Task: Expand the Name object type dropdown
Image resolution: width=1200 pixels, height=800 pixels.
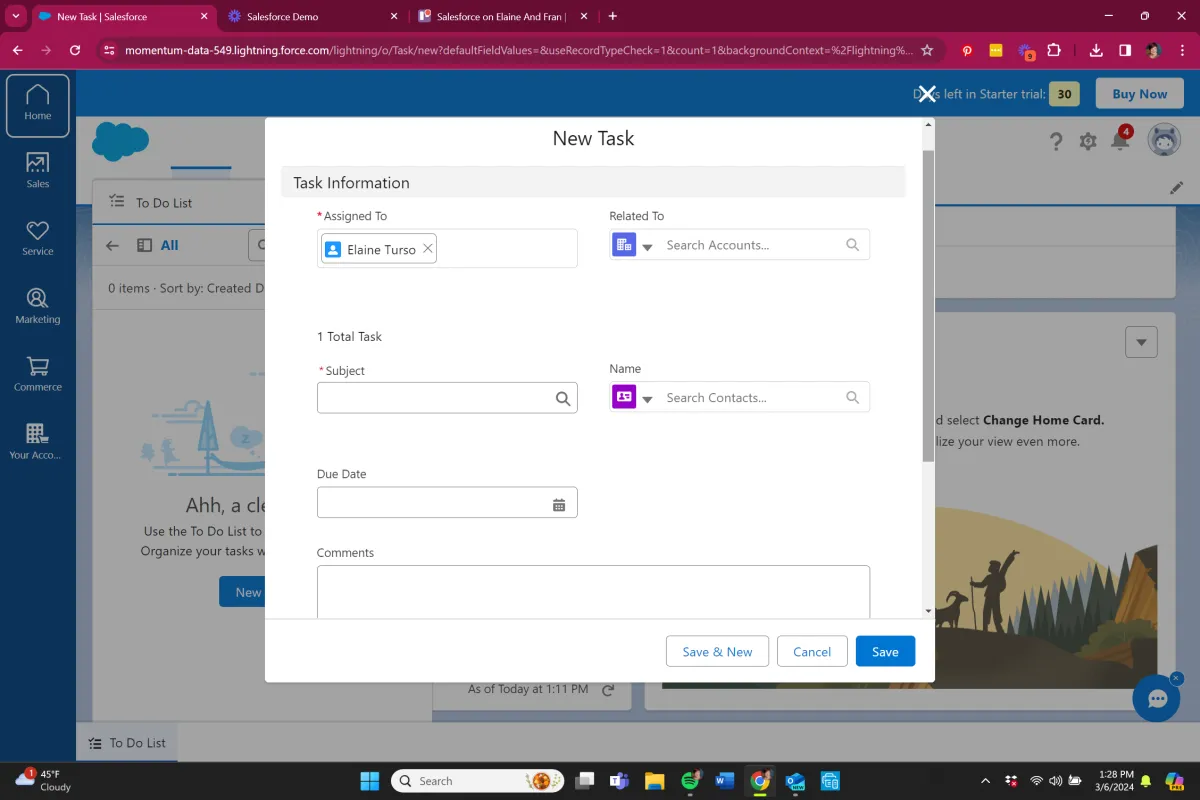Action: 647,399
